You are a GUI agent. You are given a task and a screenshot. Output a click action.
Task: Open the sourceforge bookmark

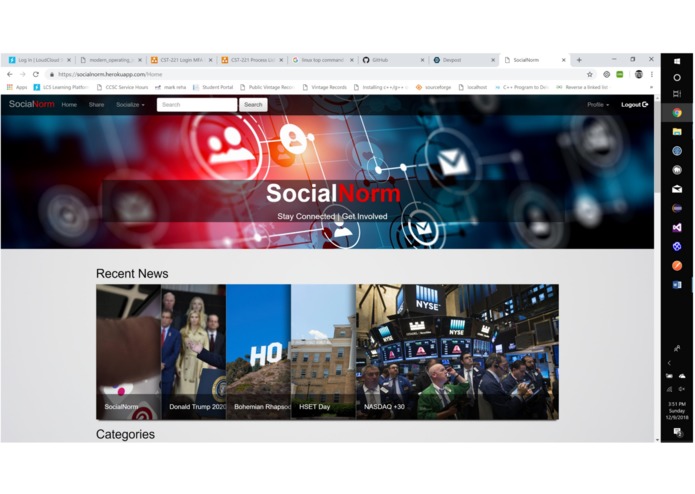(x=433, y=87)
